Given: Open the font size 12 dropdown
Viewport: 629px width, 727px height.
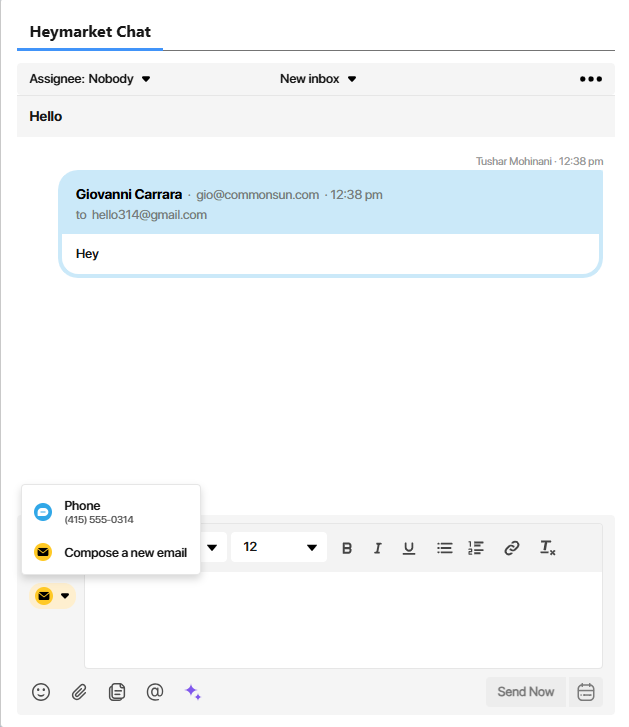Looking at the screenshot, I should (x=279, y=547).
